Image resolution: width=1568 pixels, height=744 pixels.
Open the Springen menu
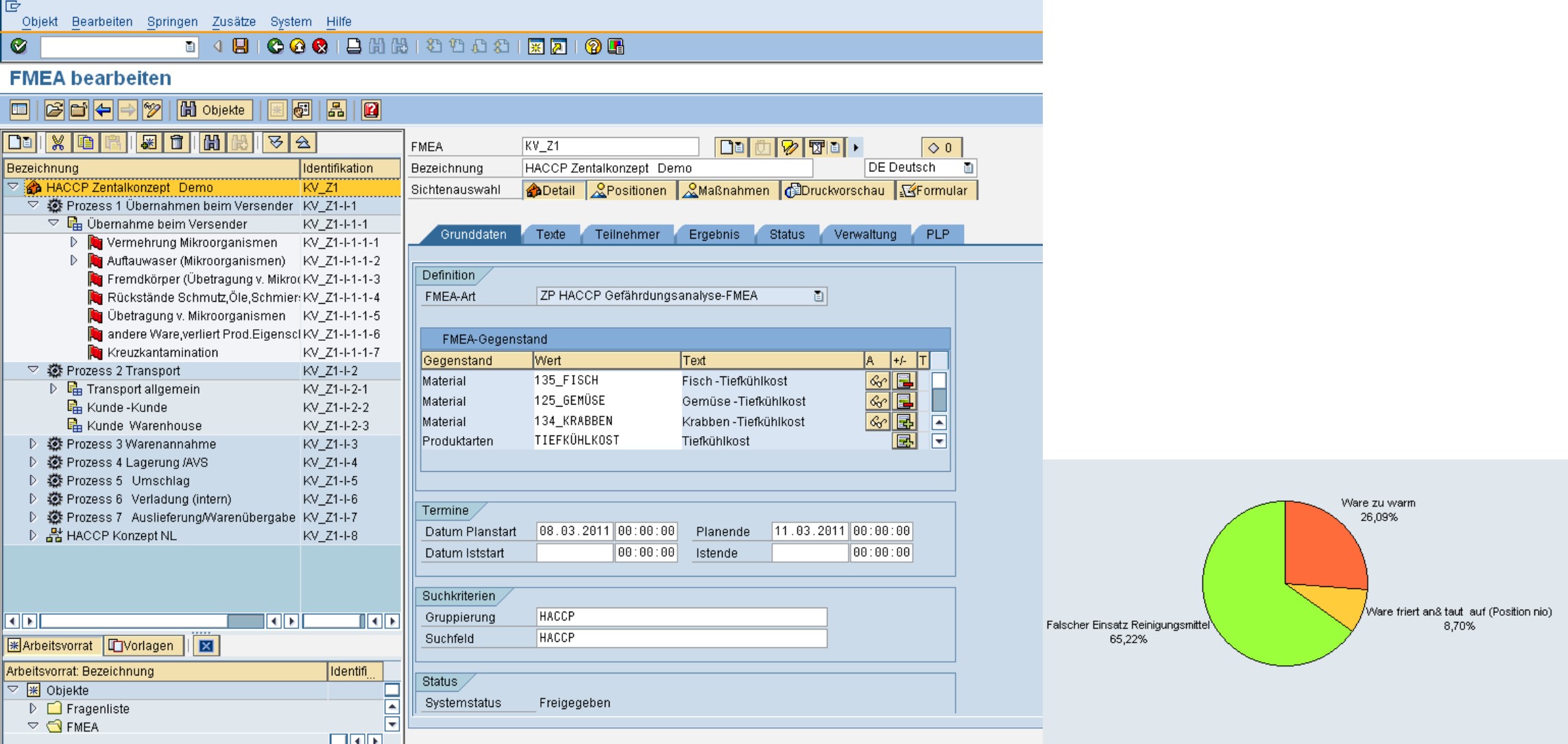point(172,21)
